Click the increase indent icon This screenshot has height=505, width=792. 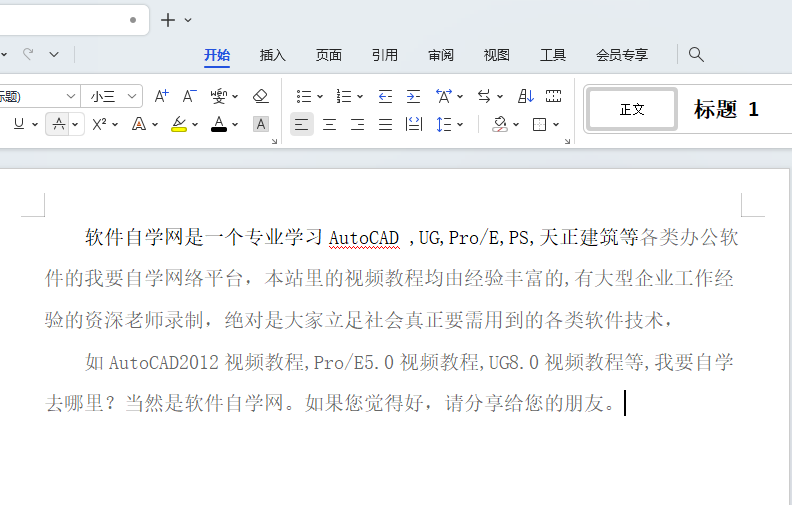413,96
